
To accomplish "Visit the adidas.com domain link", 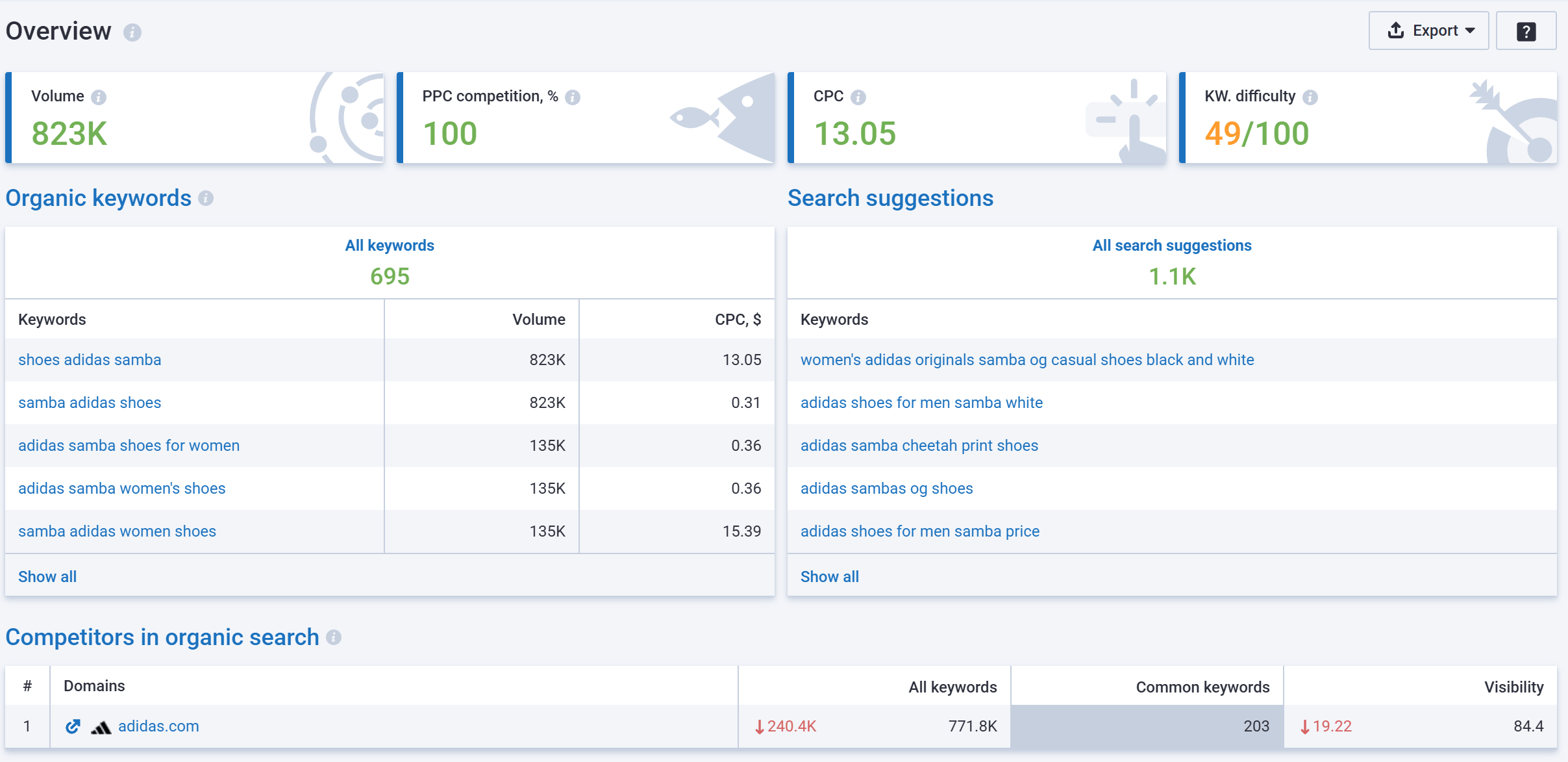I will tap(159, 726).
